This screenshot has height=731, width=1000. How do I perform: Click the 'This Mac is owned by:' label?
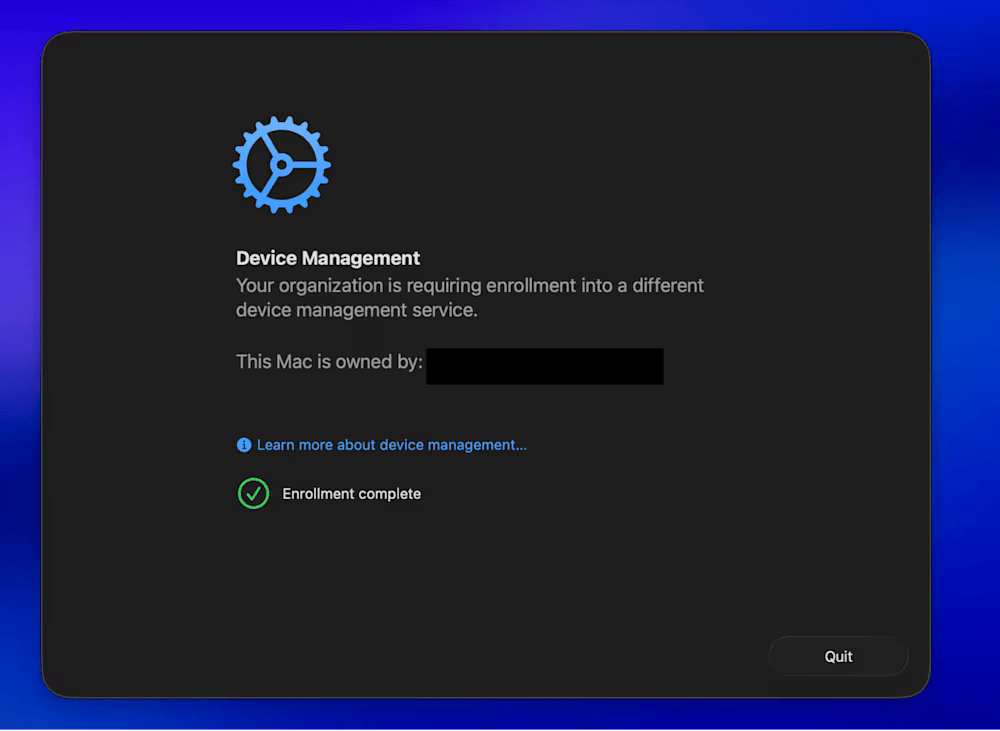click(x=329, y=361)
